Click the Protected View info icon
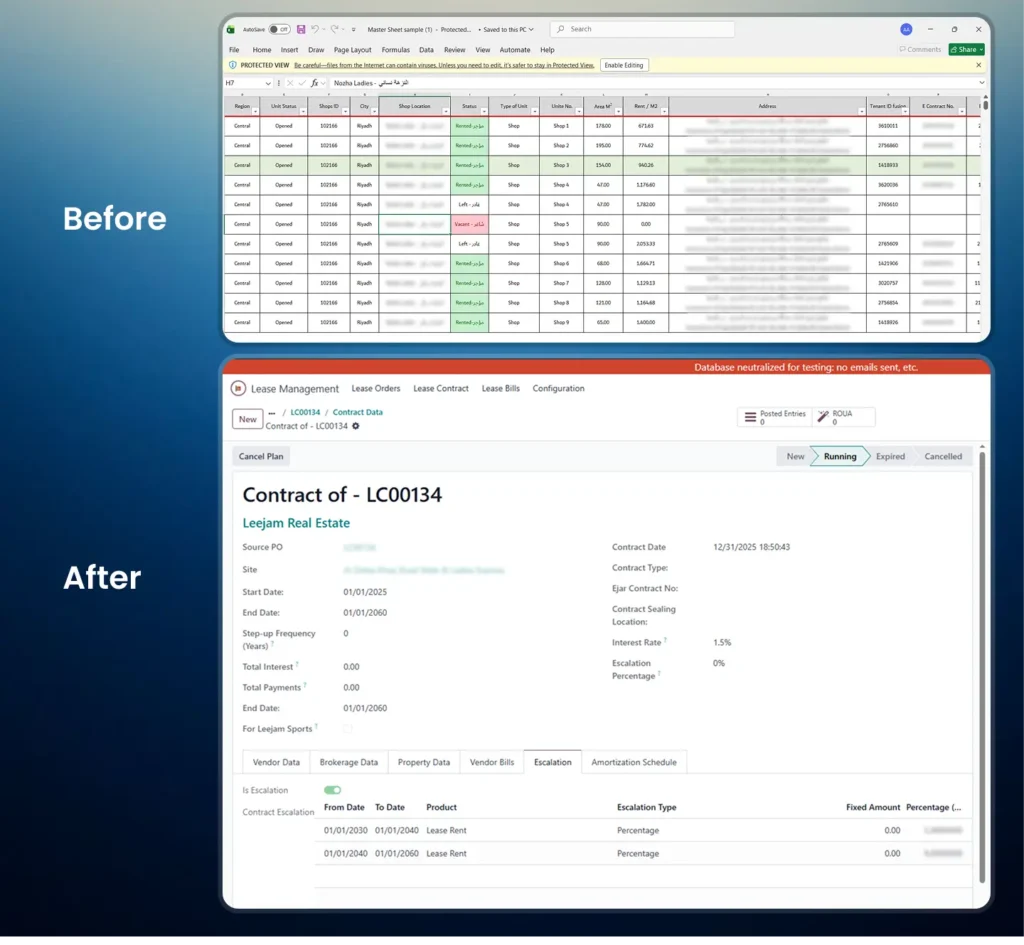Screen dimensions: 1024x945 (232, 65)
